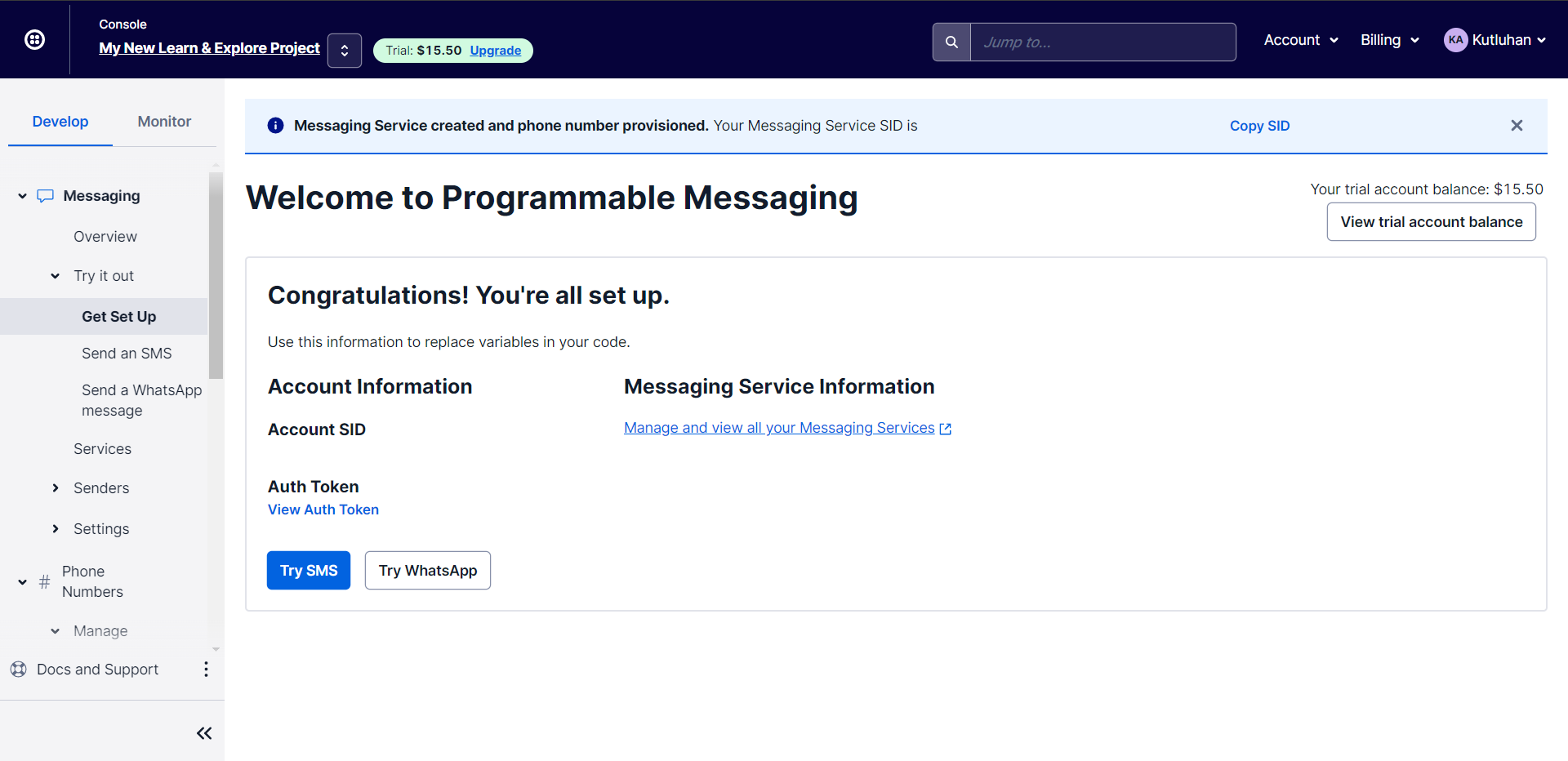Select the Develop tab
The image size is (1568, 761).
[60, 121]
